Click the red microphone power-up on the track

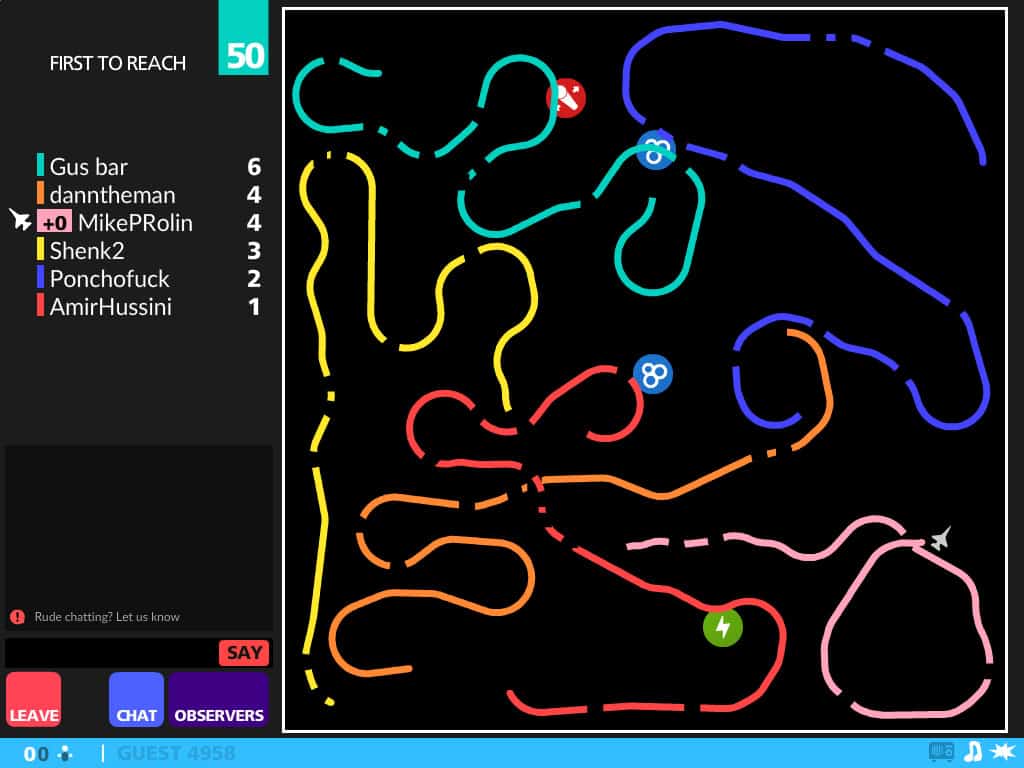point(566,97)
